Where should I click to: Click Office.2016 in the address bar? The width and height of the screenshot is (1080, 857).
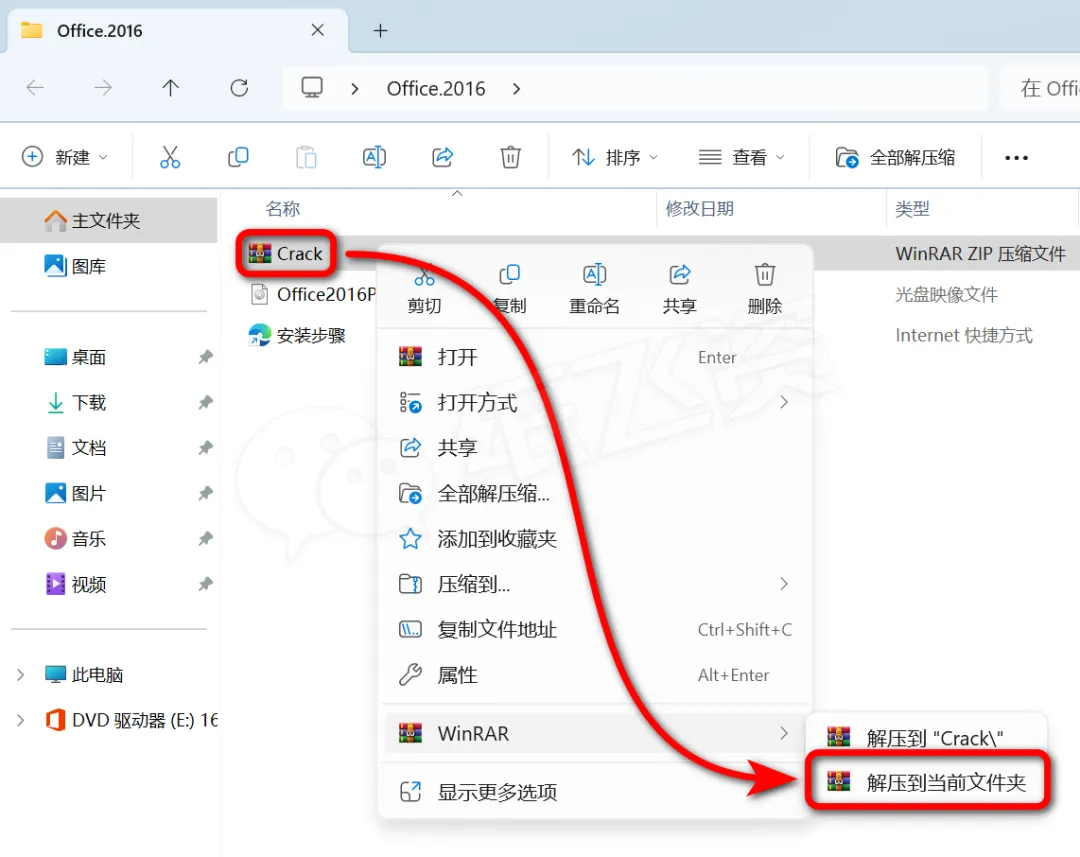click(436, 89)
